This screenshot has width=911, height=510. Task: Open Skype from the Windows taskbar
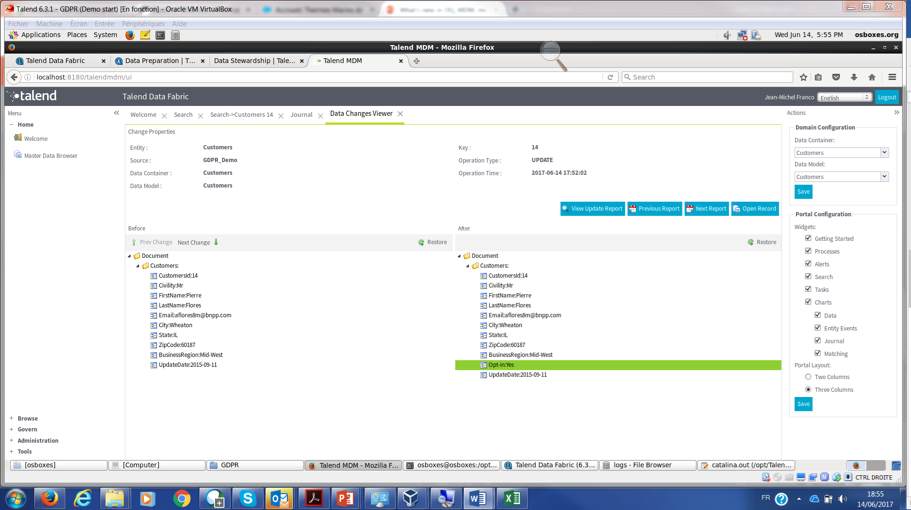tap(248, 498)
